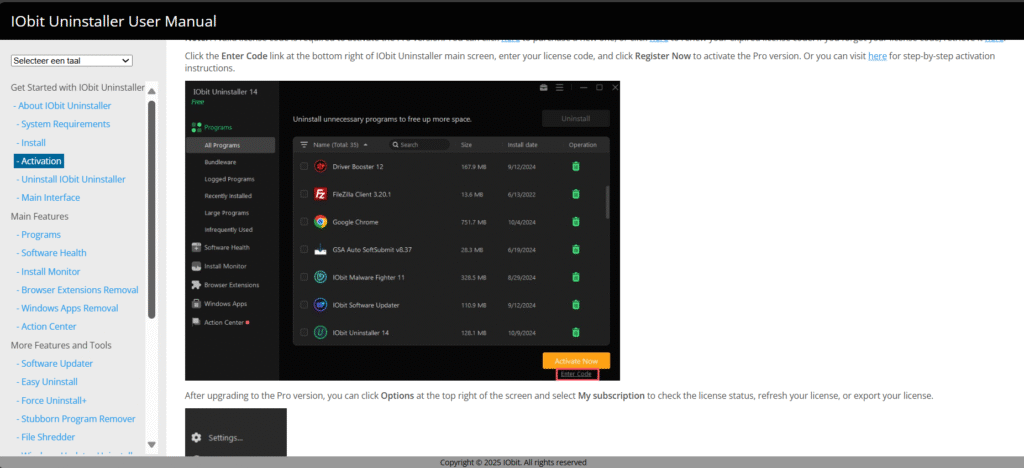Image resolution: width=1024 pixels, height=468 pixels.
Task: Tick the IObit Uninstaller 14 row checkbox
Action: [304, 332]
